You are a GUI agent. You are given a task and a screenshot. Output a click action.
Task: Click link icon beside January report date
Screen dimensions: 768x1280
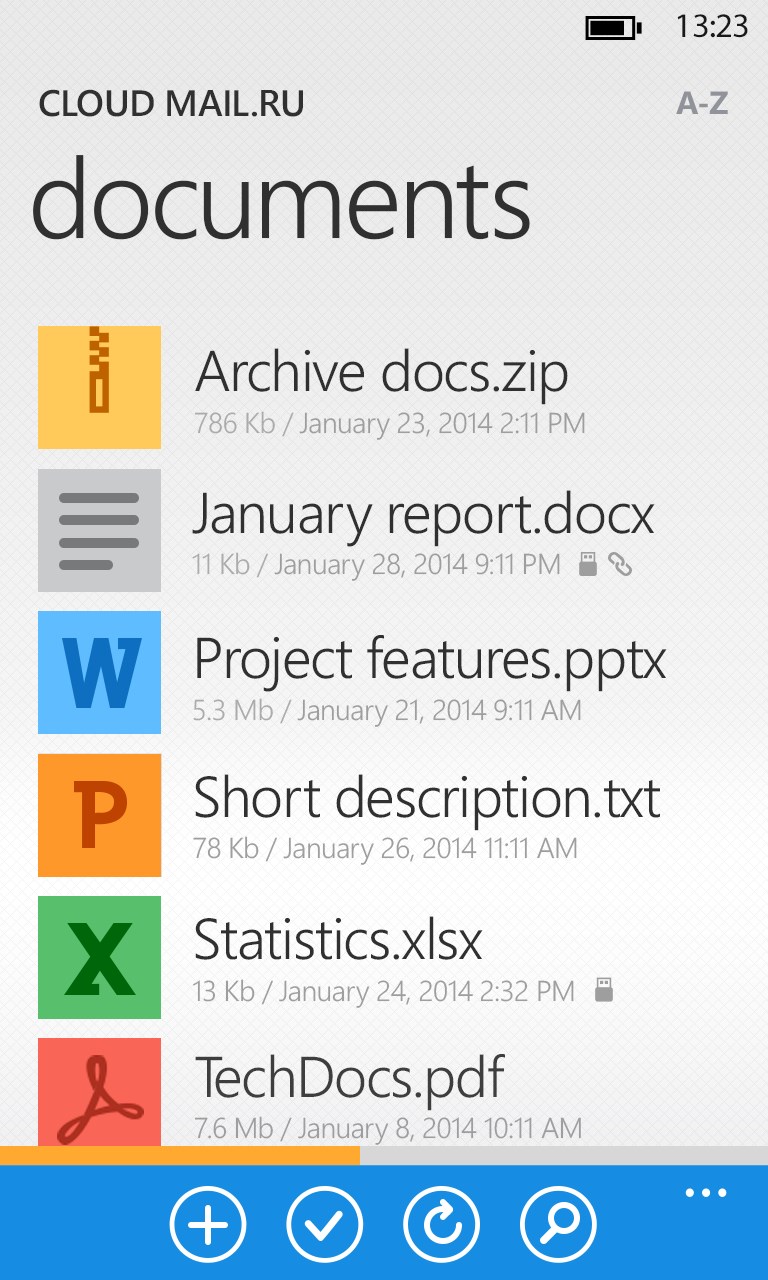[x=621, y=565]
